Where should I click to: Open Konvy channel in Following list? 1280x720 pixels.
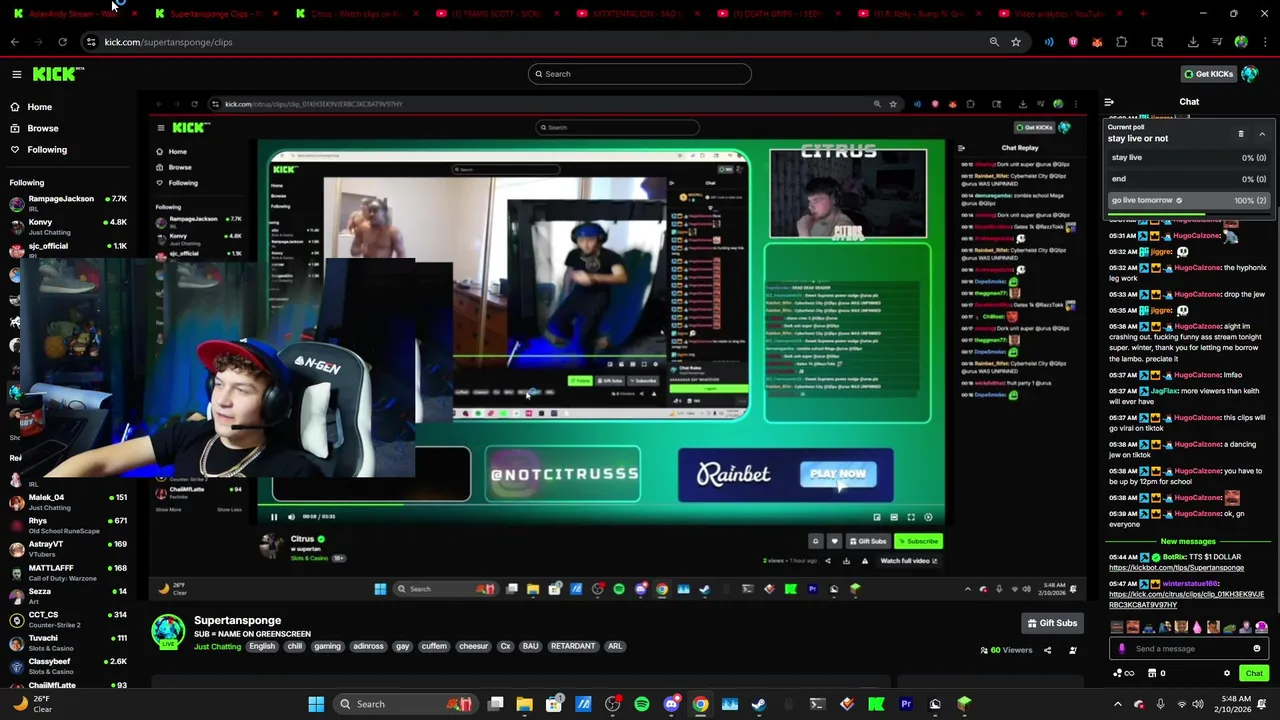[x=68, y=226]
